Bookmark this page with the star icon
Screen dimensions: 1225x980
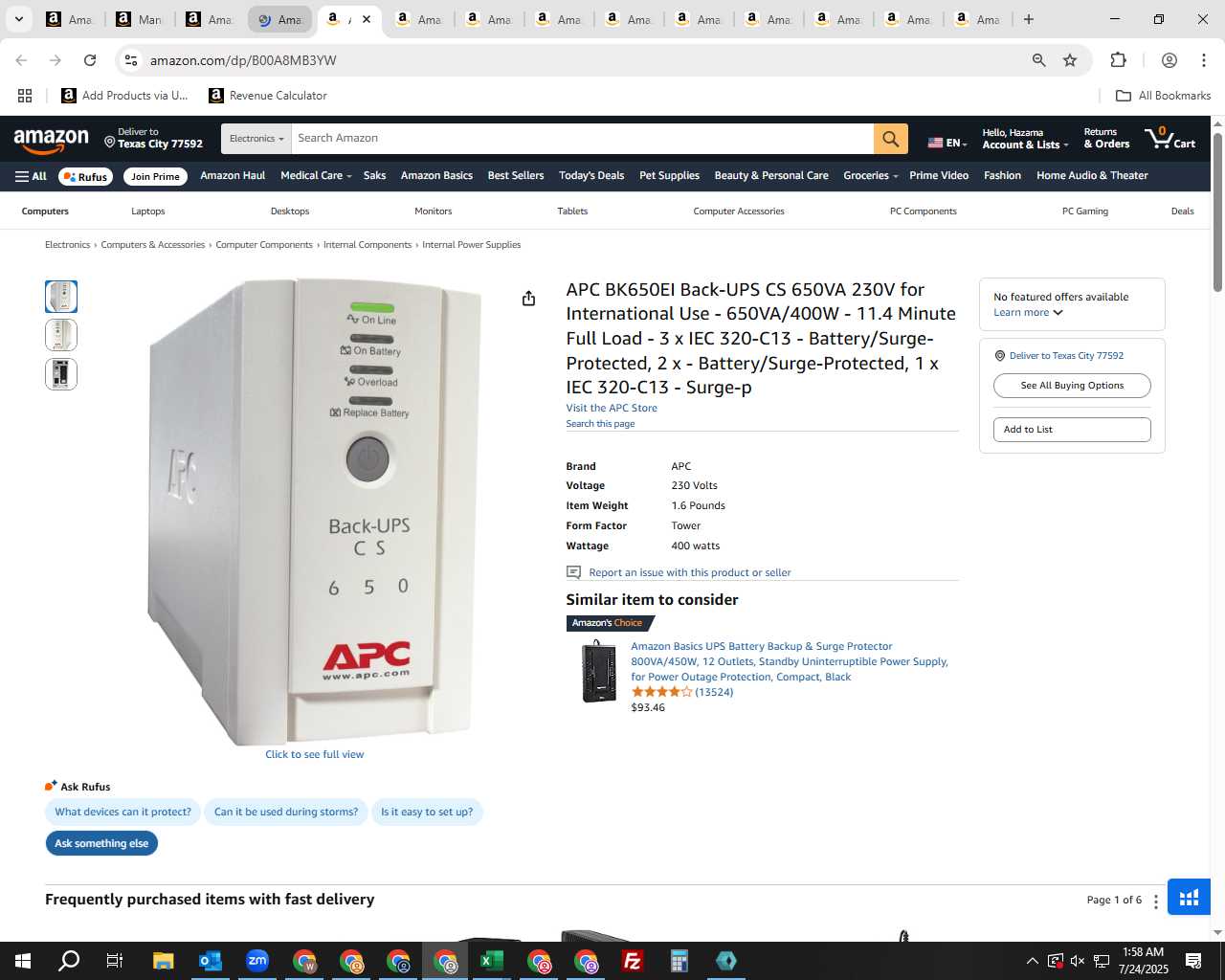pyautogui.click(x=1070, y=60)
